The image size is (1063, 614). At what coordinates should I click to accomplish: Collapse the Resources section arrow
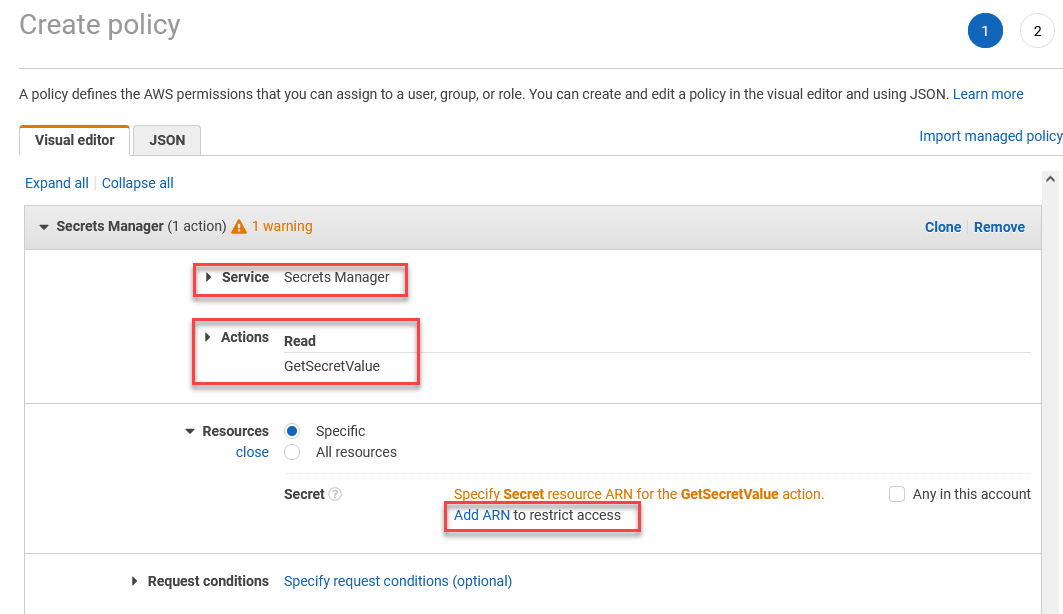point(190,431)
